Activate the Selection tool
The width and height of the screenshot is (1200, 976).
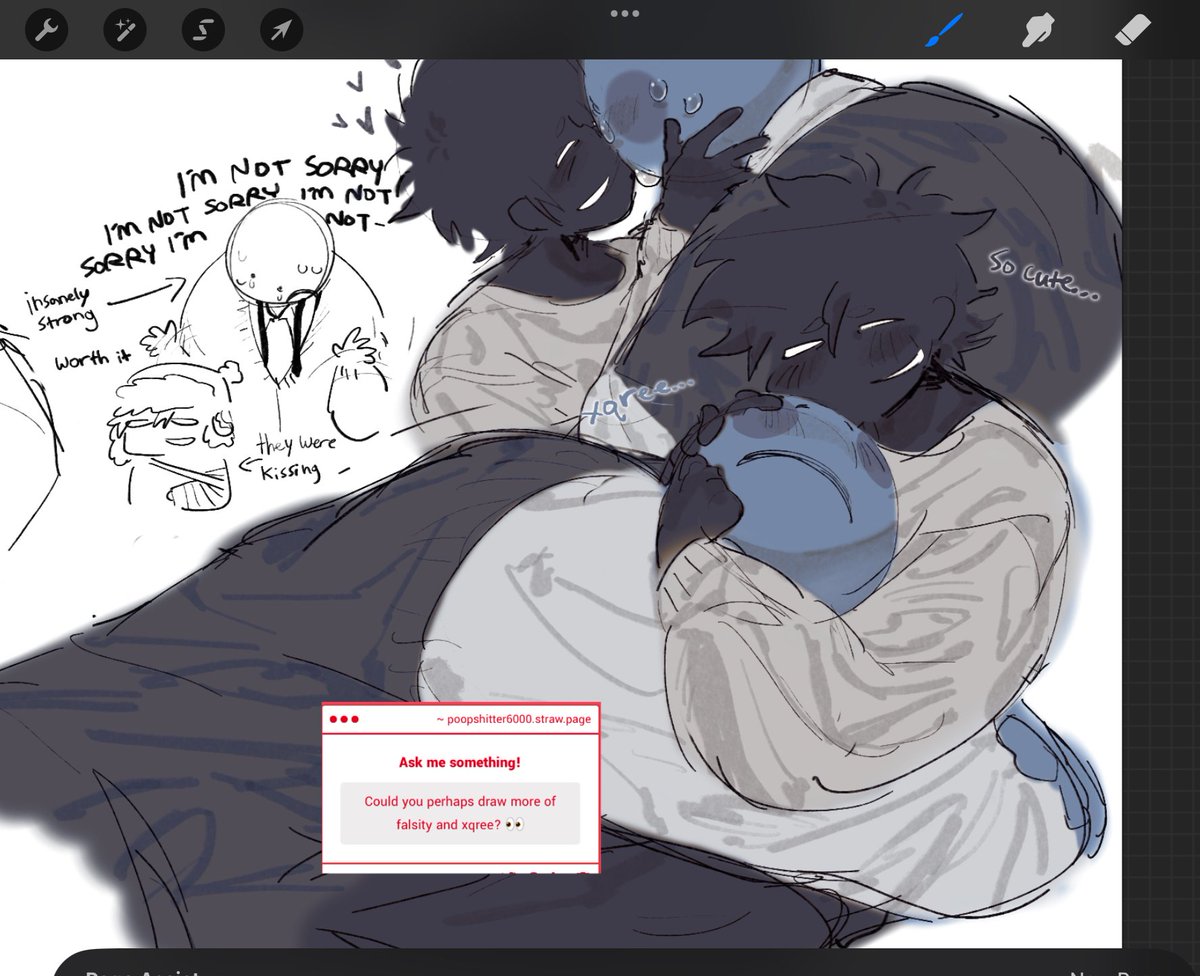(203, 32)
